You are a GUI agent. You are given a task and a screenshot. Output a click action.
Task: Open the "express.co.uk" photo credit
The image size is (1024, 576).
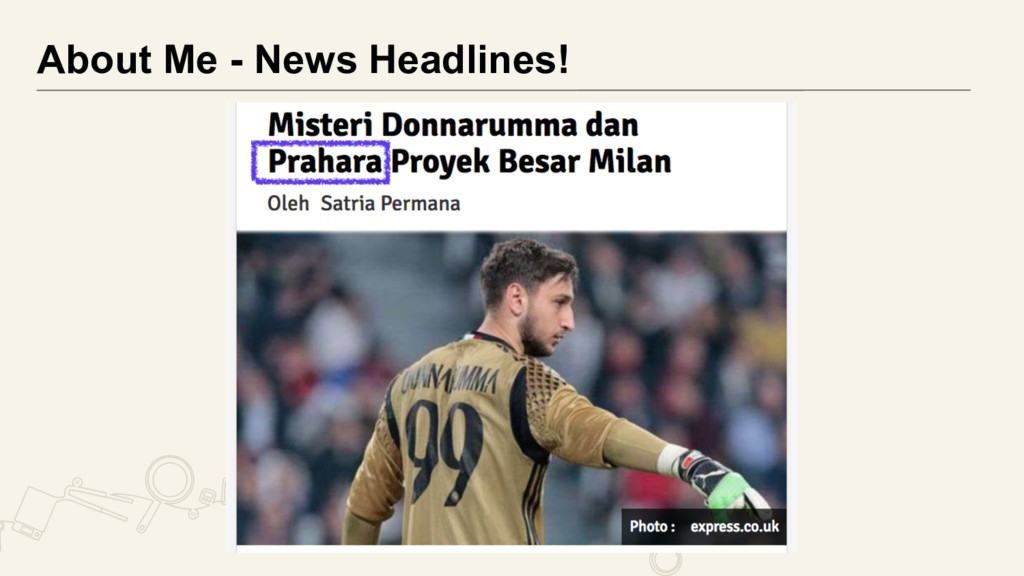pyautogui.click(x=735, y=526)
